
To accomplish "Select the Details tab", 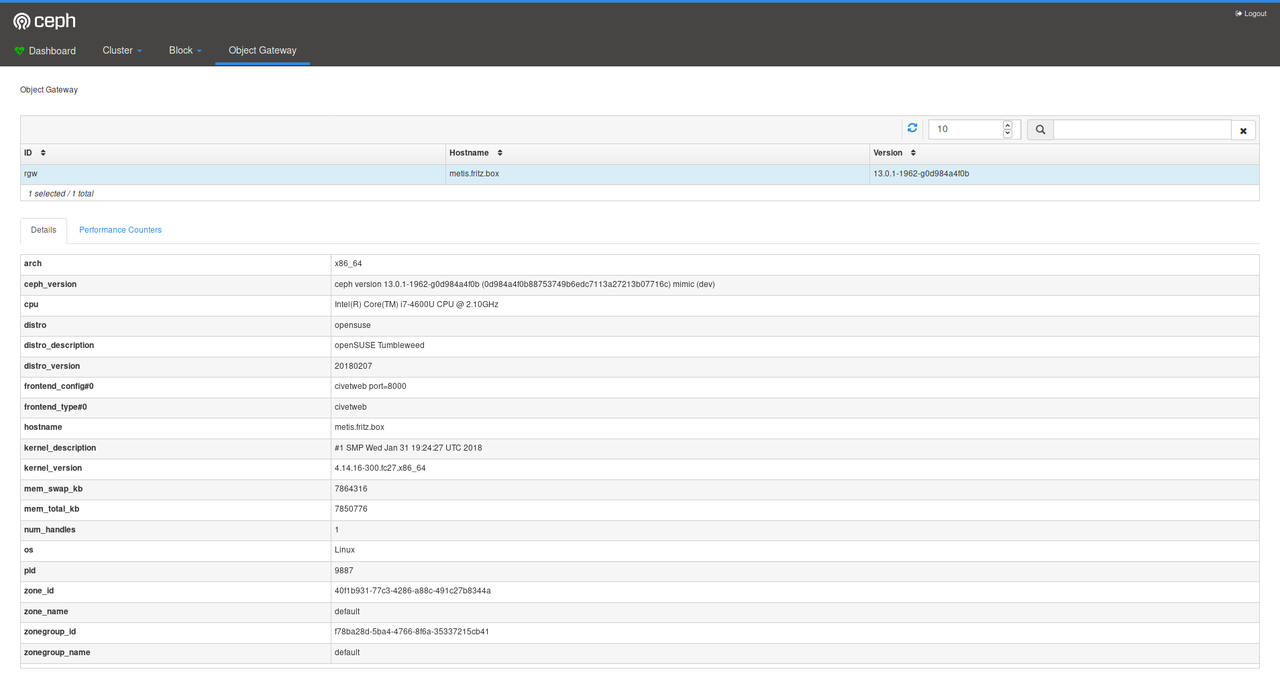I will 43,230.
